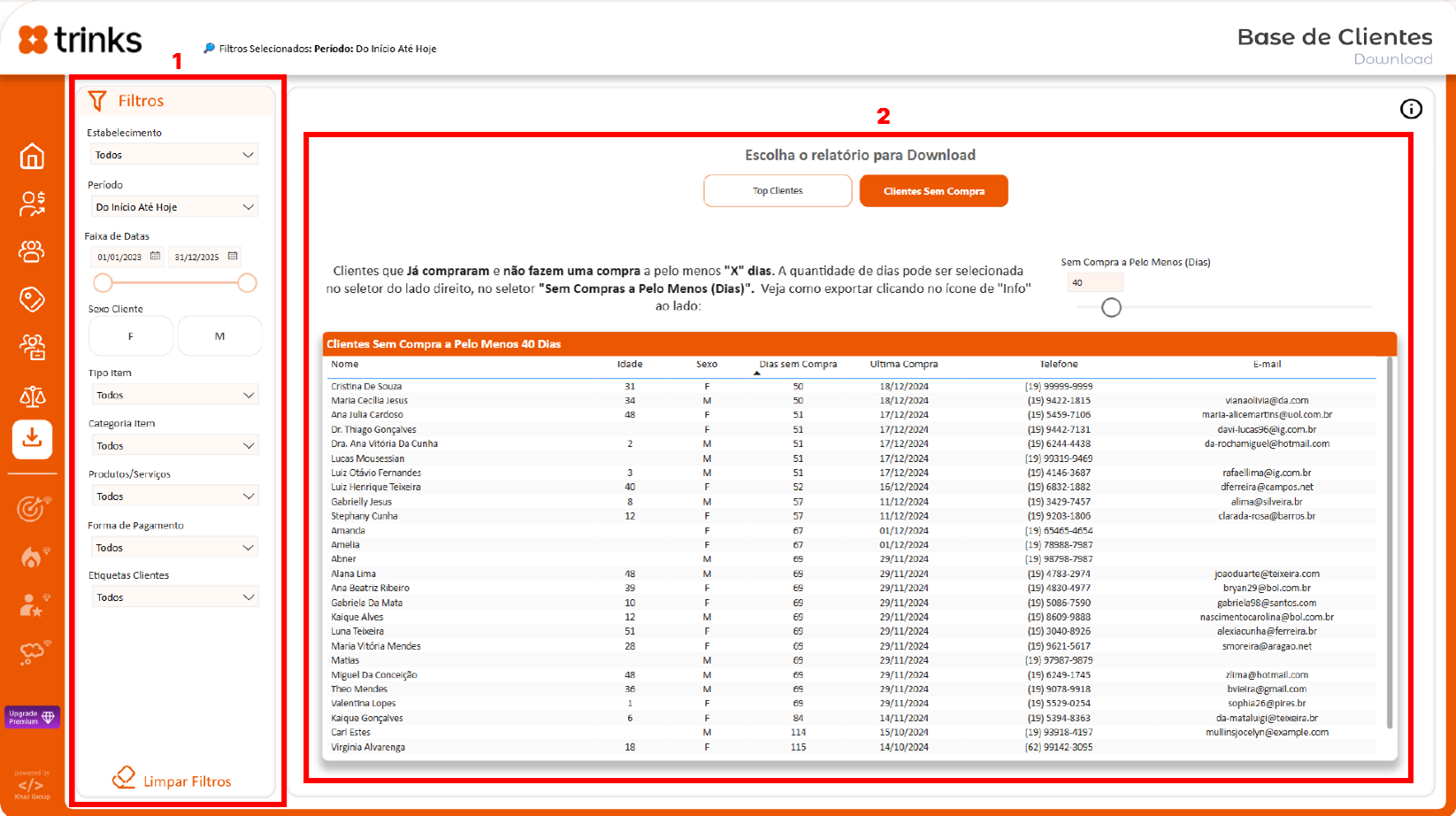Open calendar picker for start date 01/01/2023
This screenshot has height=816, width=1456.
156,257
